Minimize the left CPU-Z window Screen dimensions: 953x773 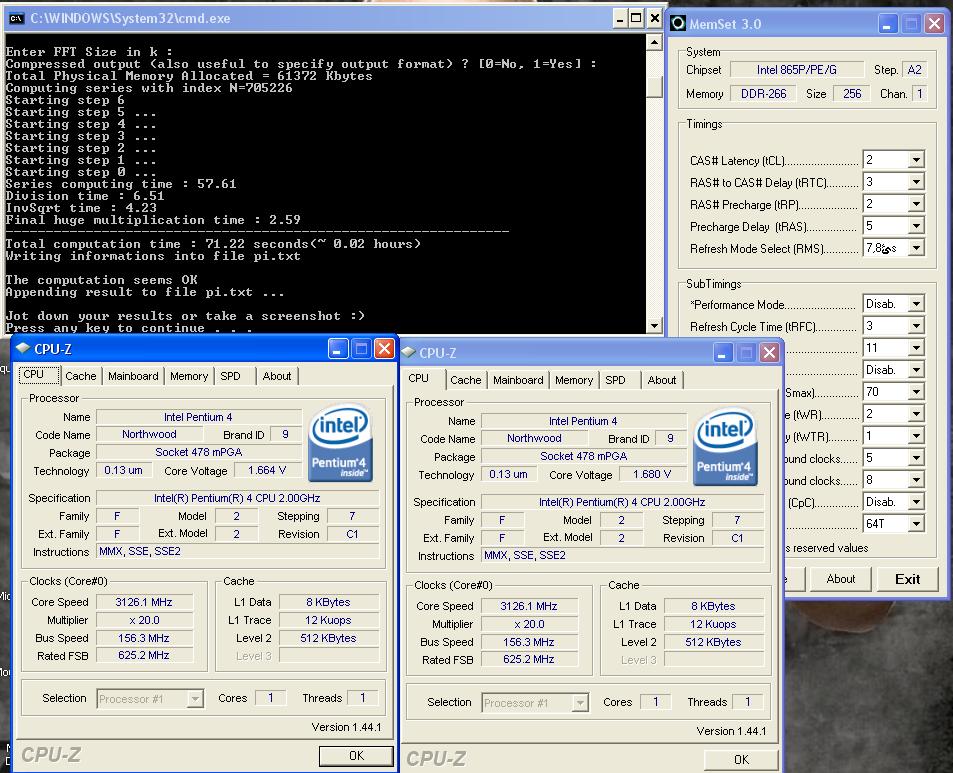click(338, 349)
